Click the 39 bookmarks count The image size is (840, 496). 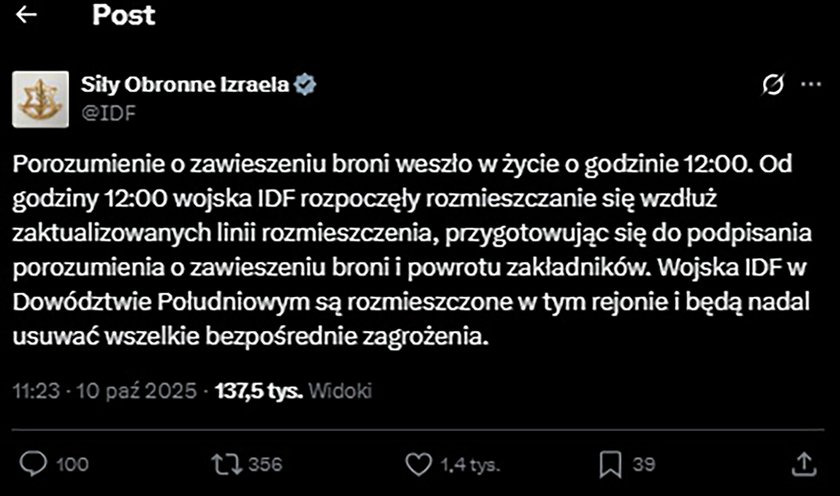[x=644, y=464]
